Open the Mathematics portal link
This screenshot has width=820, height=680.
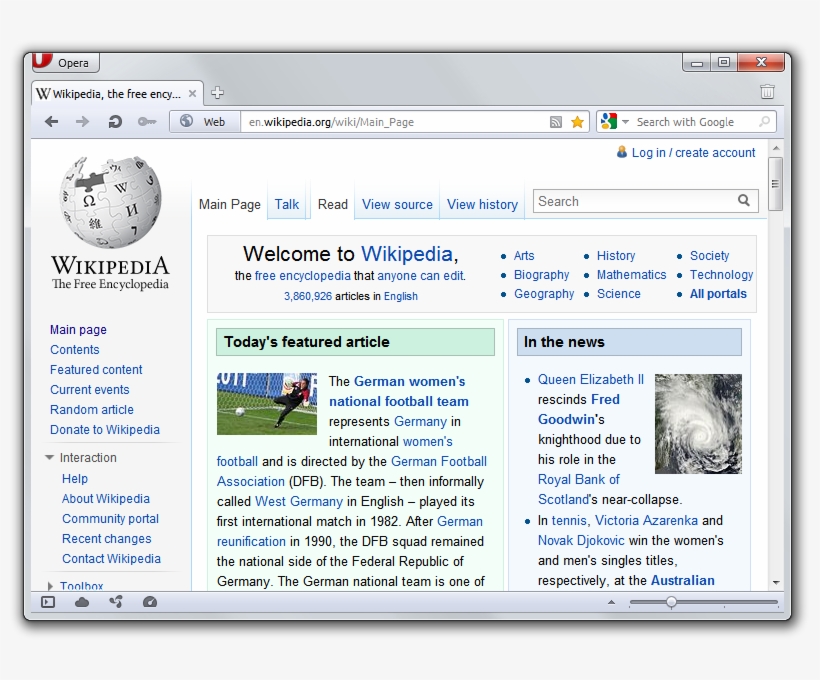(632, 275)
